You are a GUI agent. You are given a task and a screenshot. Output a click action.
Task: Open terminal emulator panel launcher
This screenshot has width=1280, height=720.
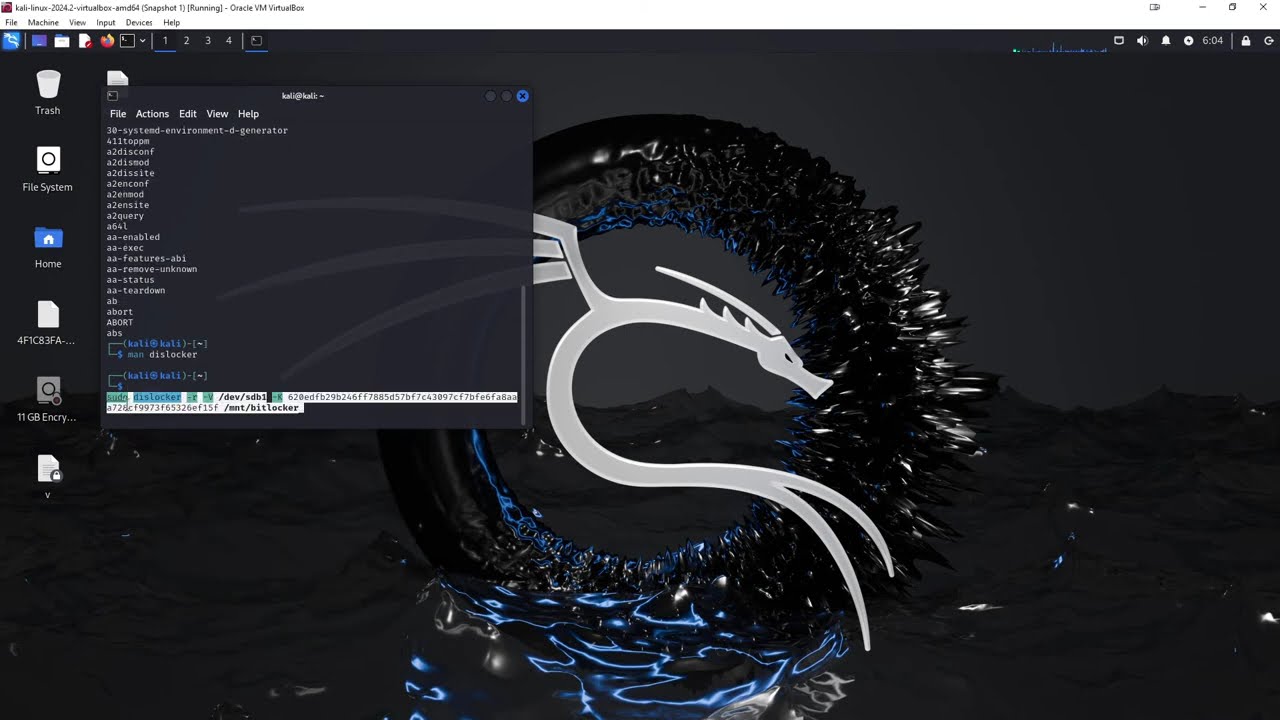[x=127, y=41]
